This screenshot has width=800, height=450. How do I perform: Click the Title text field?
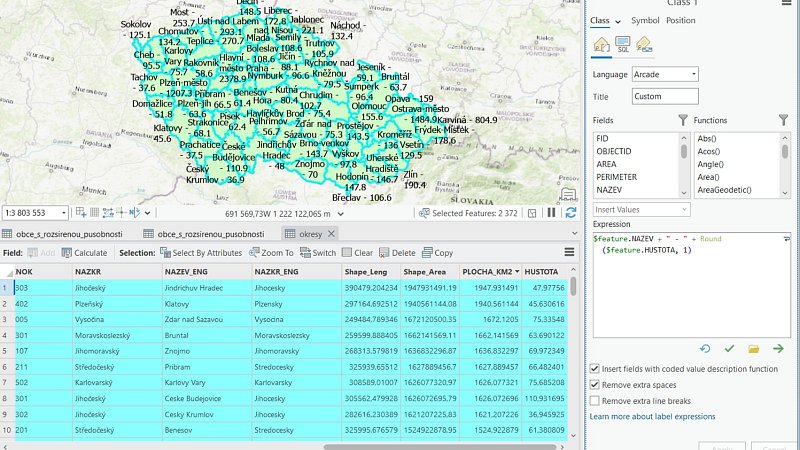(x=665, y=97)
